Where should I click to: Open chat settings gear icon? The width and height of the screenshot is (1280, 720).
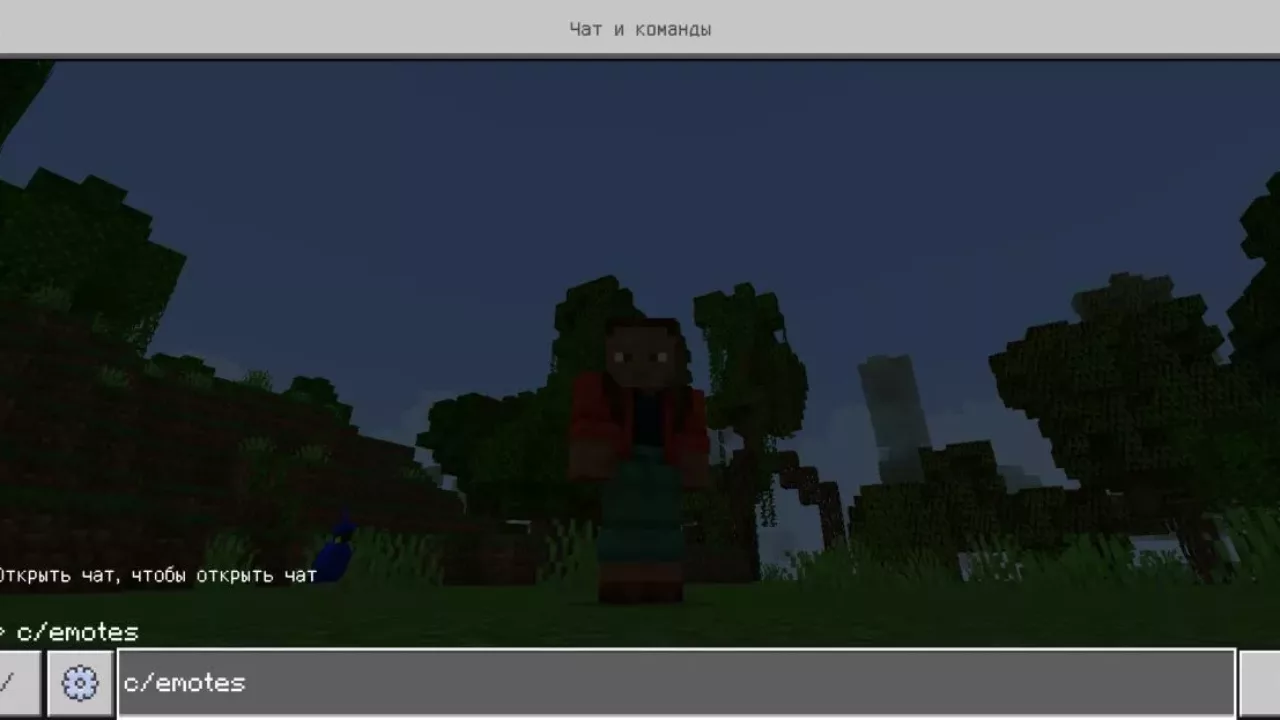coord(79,684)
